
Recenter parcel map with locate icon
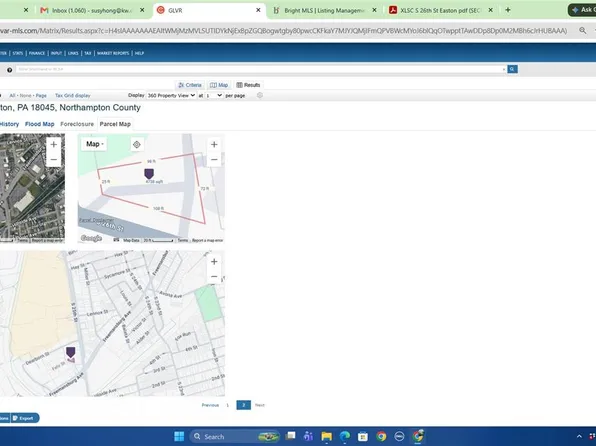pos(137,144)
